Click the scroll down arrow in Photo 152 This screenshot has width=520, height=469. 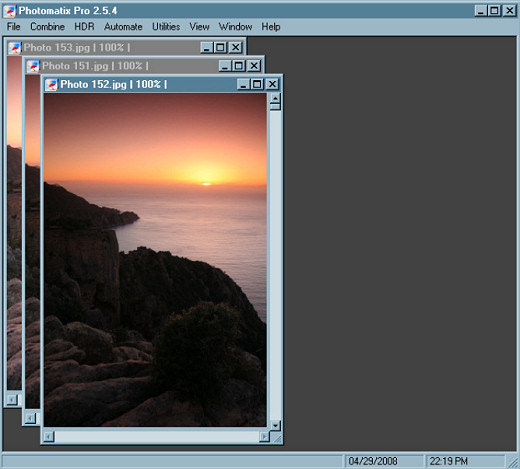275,425
